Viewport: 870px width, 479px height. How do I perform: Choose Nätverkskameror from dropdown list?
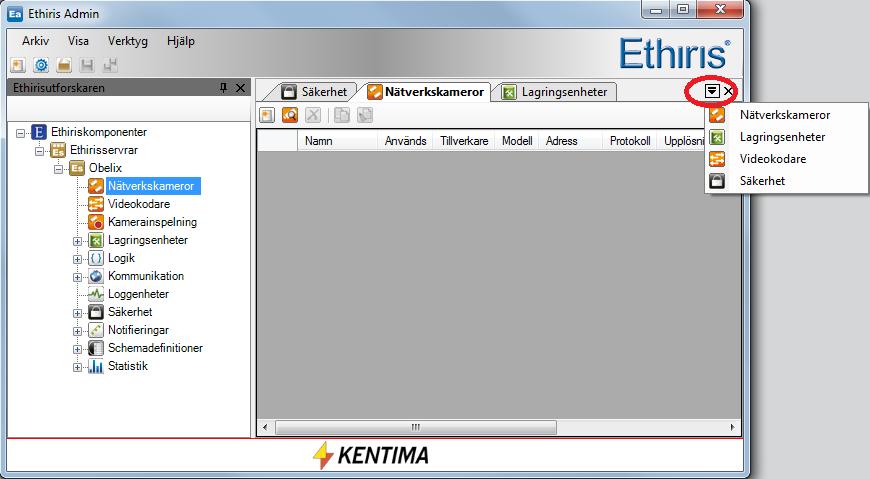tap(786, 115)
